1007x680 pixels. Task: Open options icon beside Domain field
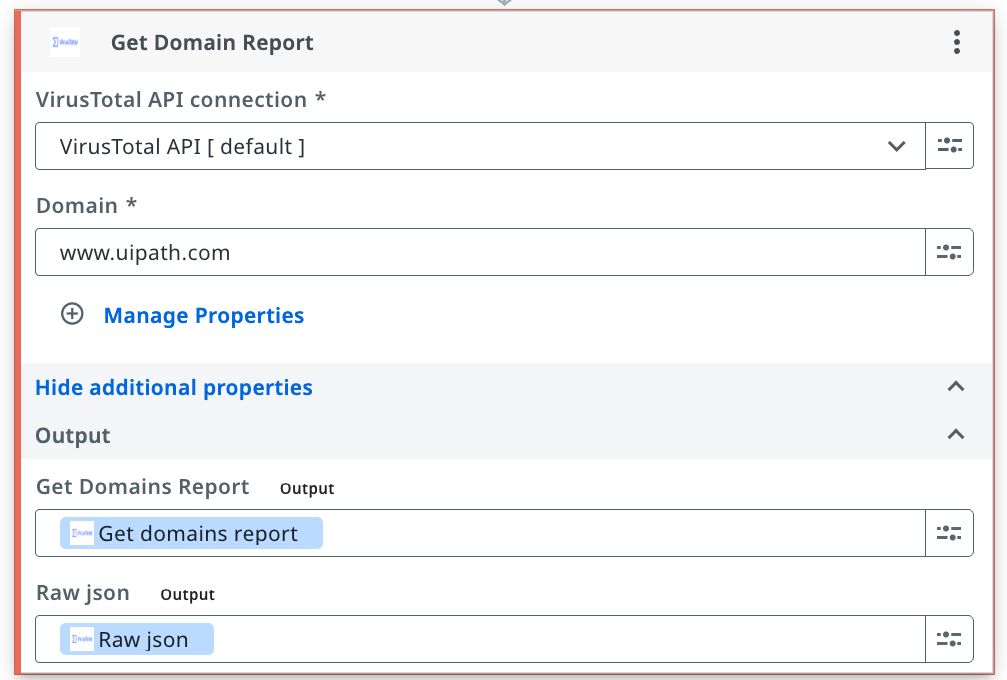coord(949,252)
